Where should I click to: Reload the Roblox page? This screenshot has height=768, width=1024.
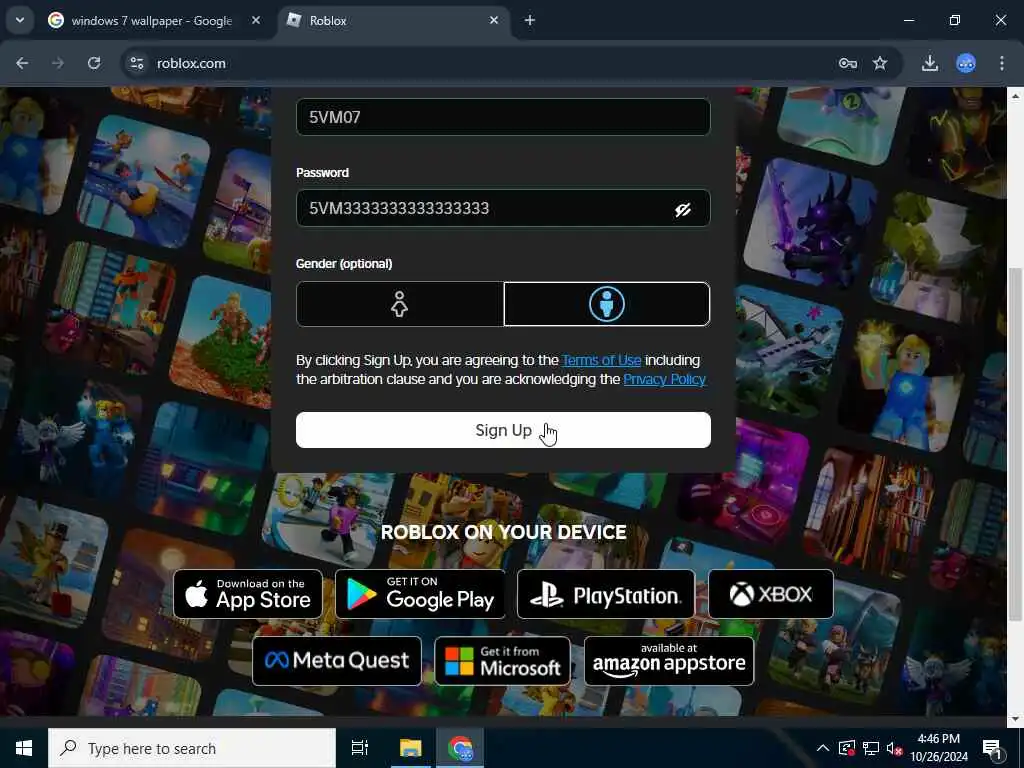[x=94, y=63]
